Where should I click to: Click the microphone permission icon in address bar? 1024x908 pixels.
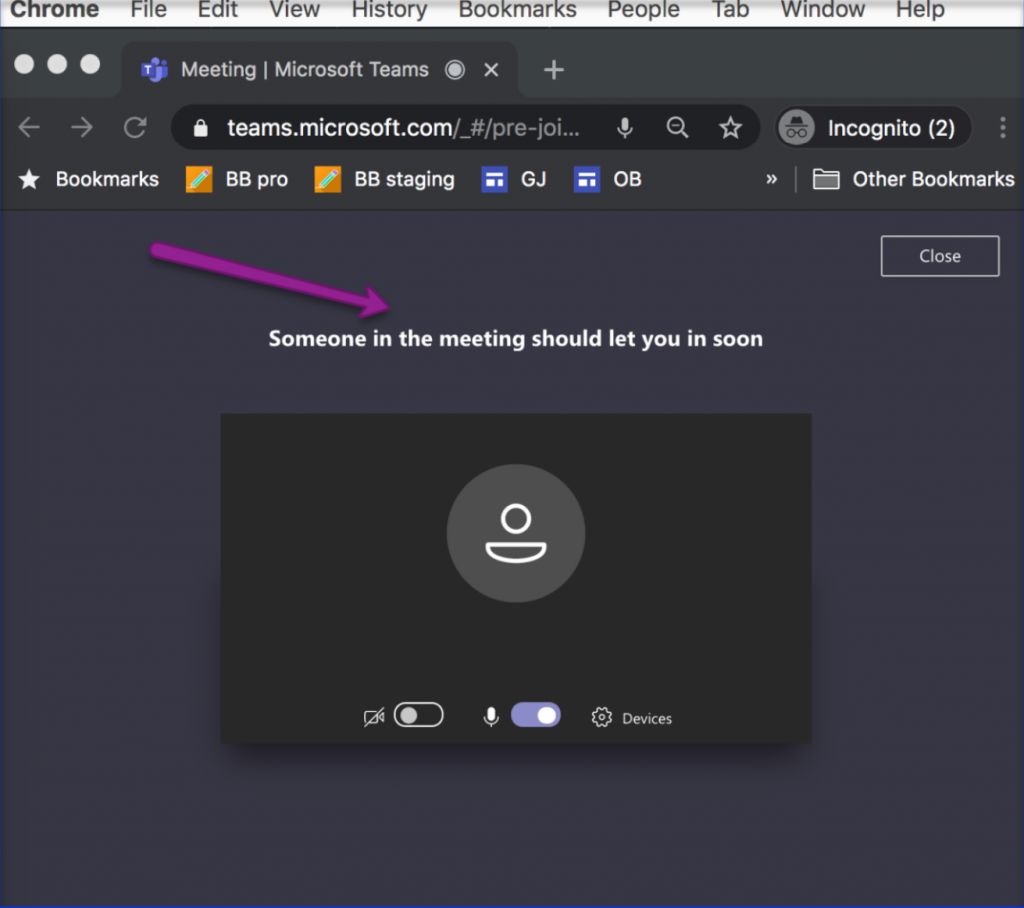click(625, 128)
